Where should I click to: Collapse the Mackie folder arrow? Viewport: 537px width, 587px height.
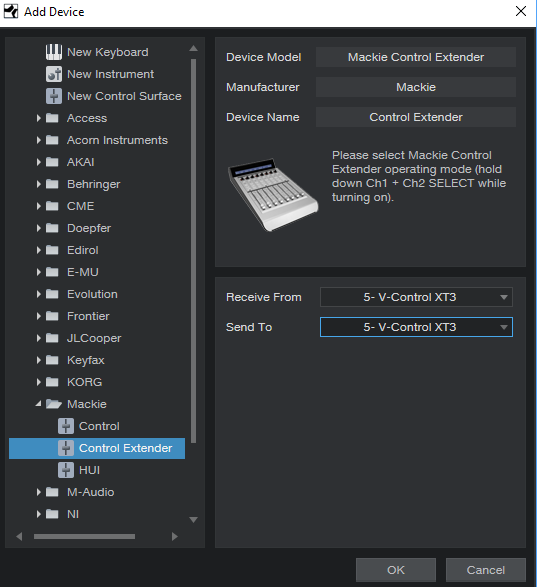(x=39, y=404)
